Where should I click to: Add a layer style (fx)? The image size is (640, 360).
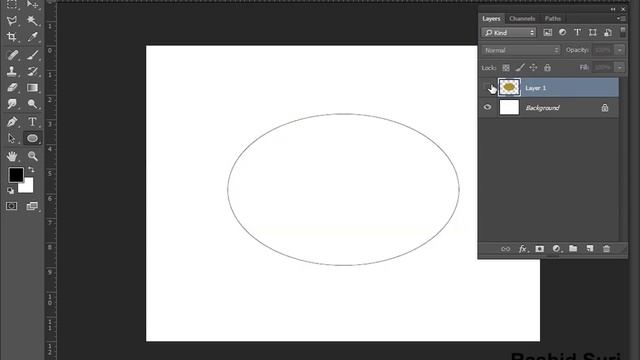(x=523, y=249)
